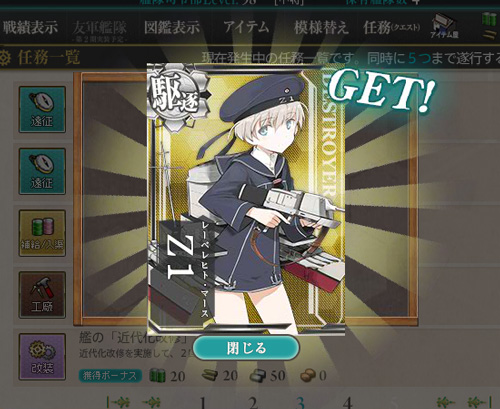This screenshot has height=409, width=500.
Task: Go to quest page 1
Action: 203,403
